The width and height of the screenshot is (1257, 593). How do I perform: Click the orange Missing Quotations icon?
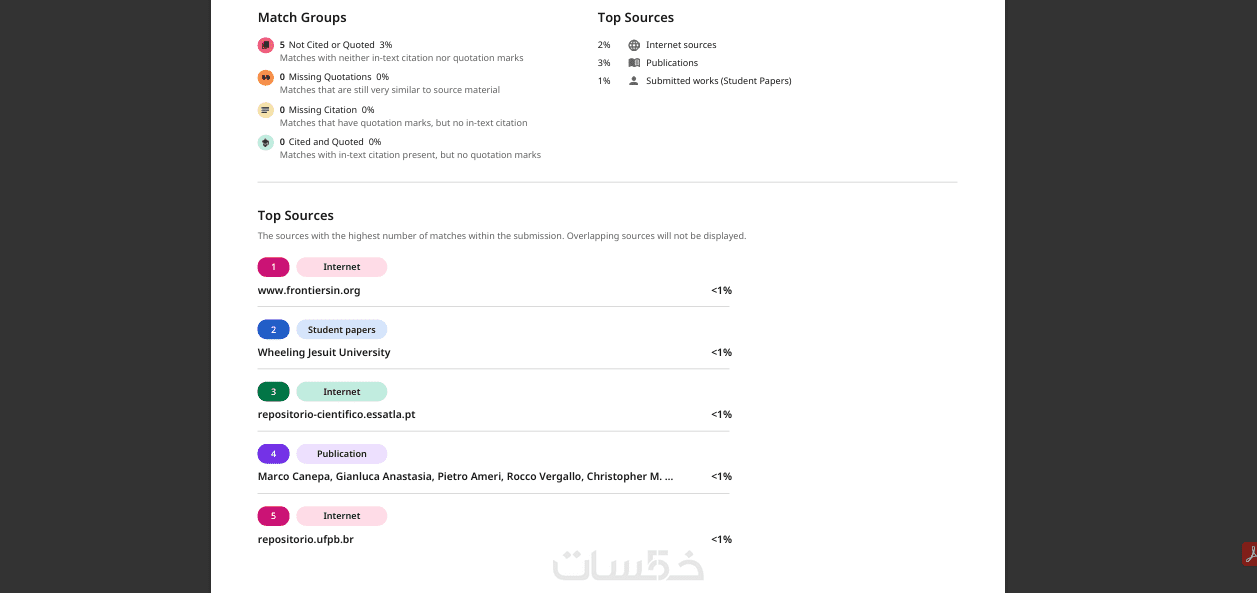coord(265,77)
